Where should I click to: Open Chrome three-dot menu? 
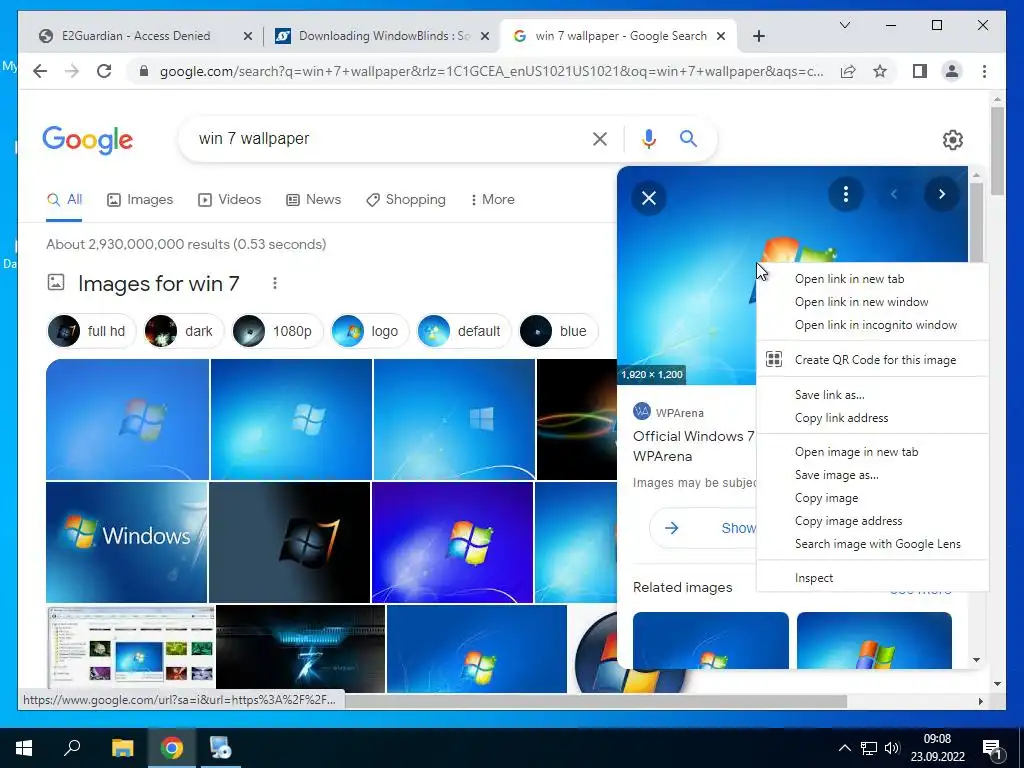point(984,71)
